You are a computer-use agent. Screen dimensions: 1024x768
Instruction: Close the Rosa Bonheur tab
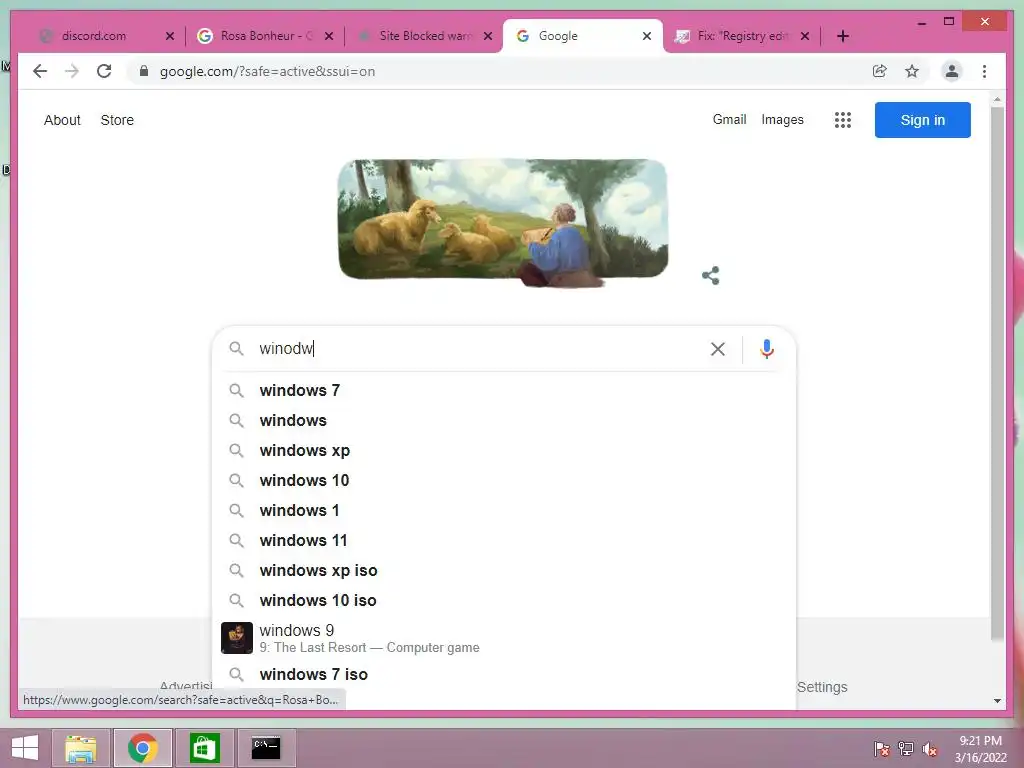click(329, 36)
